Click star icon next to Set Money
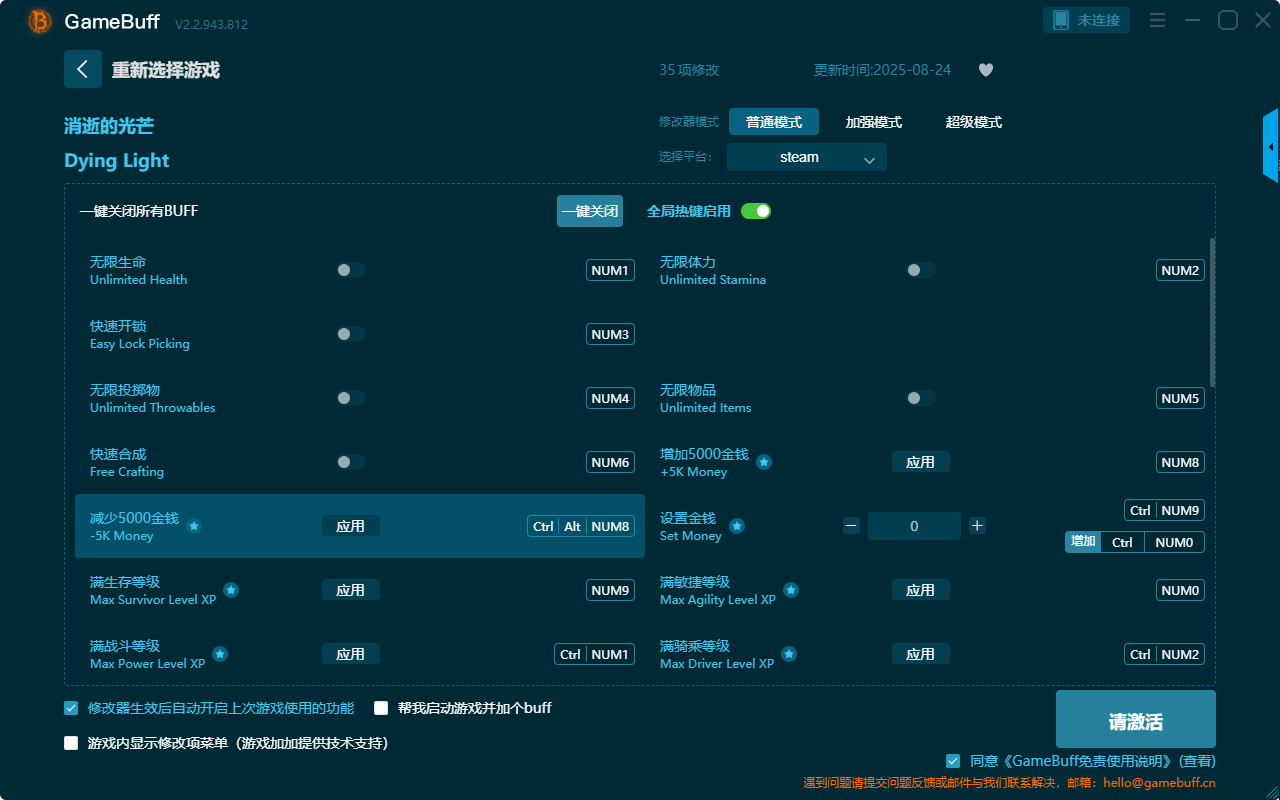Viewport: 1280px width, 800px height. [737, 526]
